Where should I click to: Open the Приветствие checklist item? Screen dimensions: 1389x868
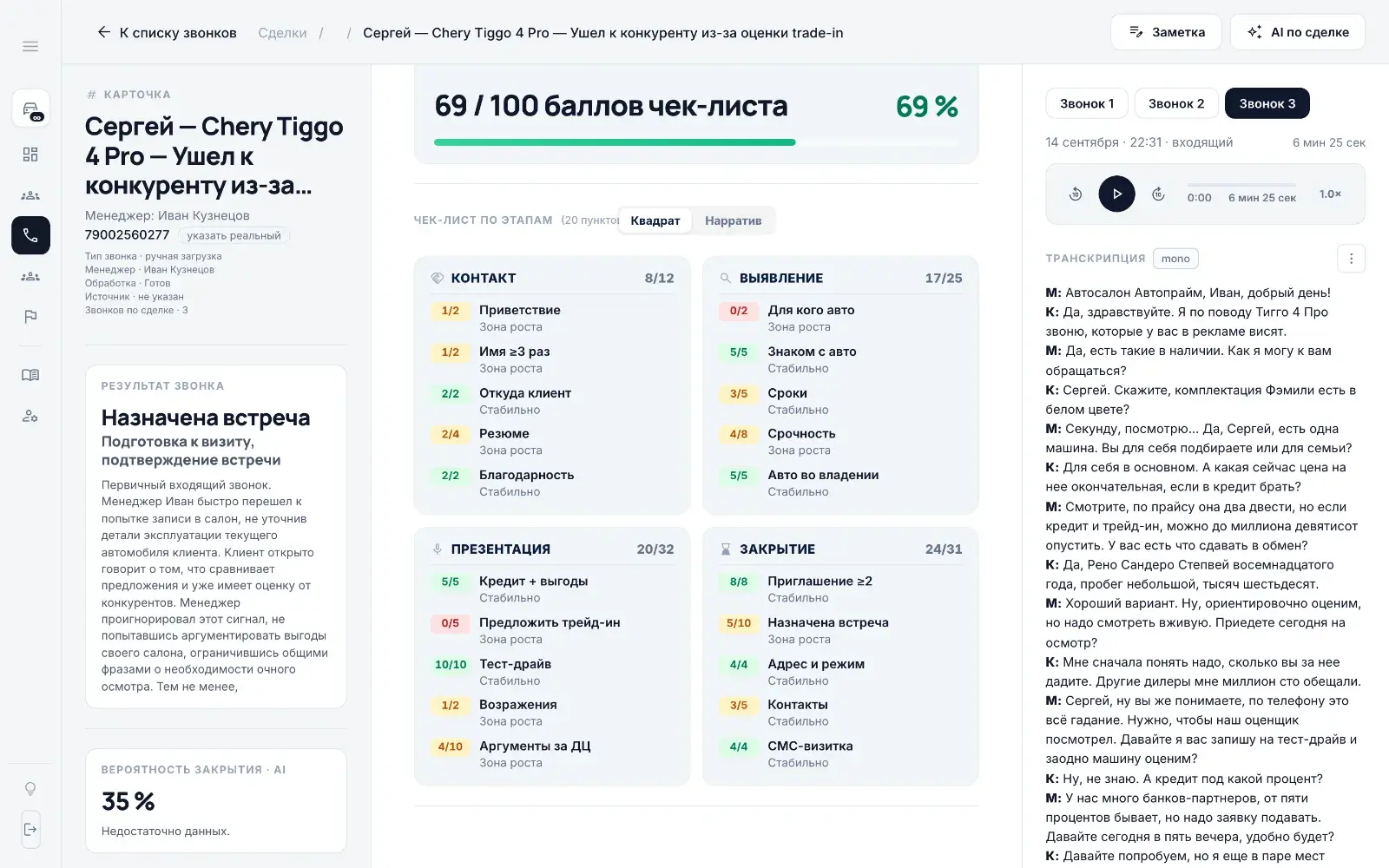(552, 318)
